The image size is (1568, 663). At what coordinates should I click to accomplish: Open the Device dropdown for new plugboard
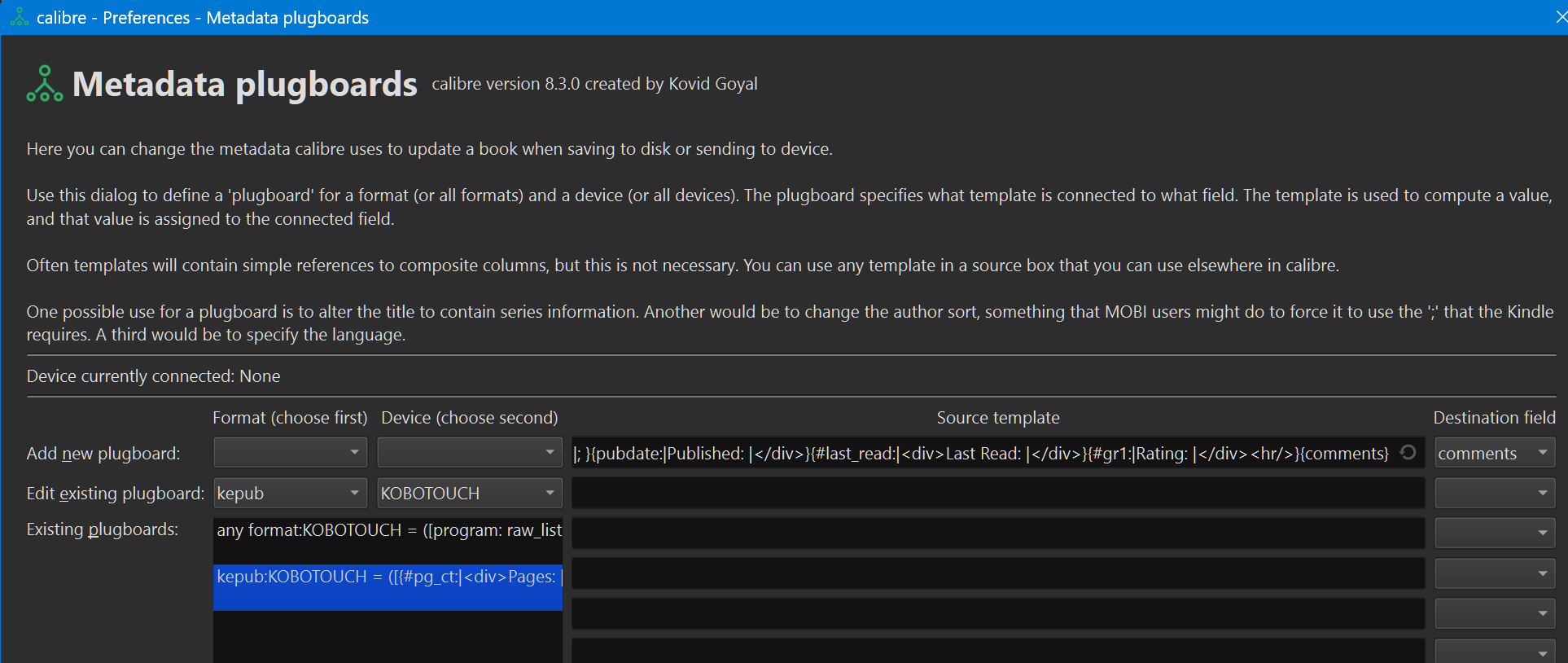coord(470,453)
